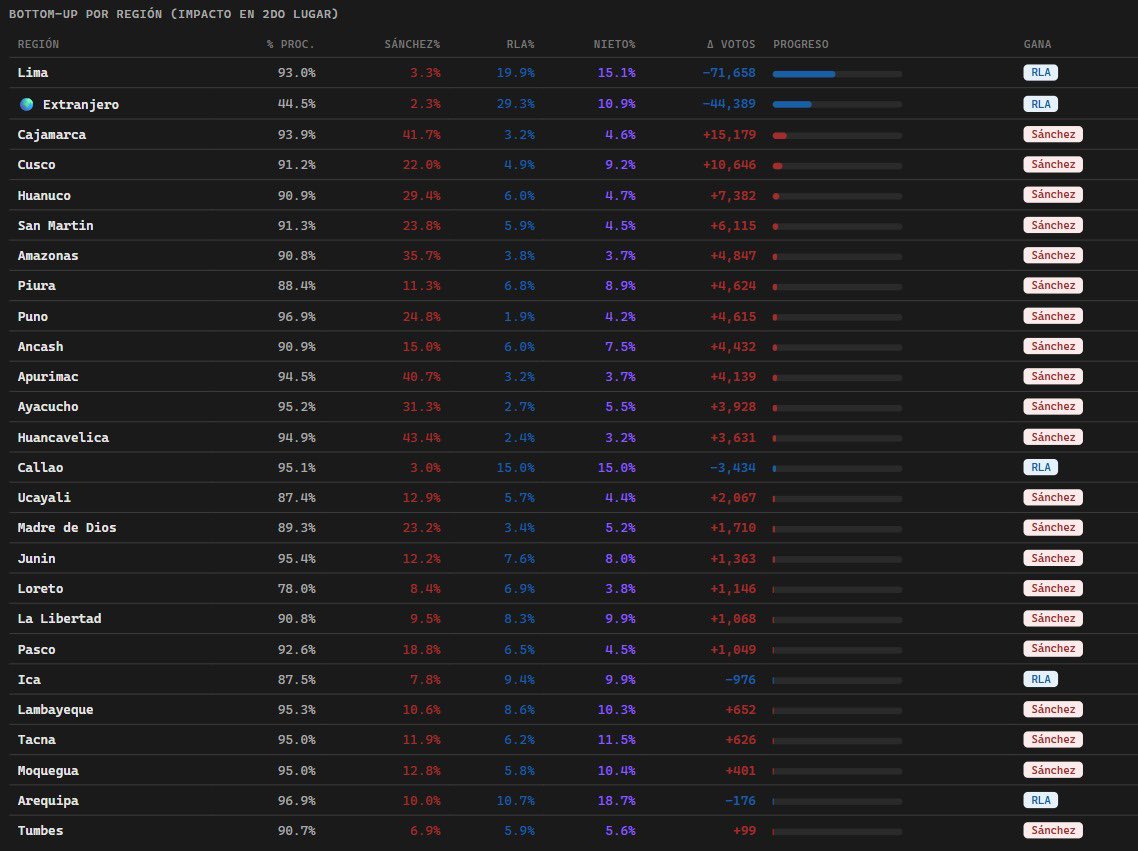Image resolution: width=1138 pixels, height=851 pixels.
Task: Click the +99 votes value for Tumbes
Action: (744, 831)
